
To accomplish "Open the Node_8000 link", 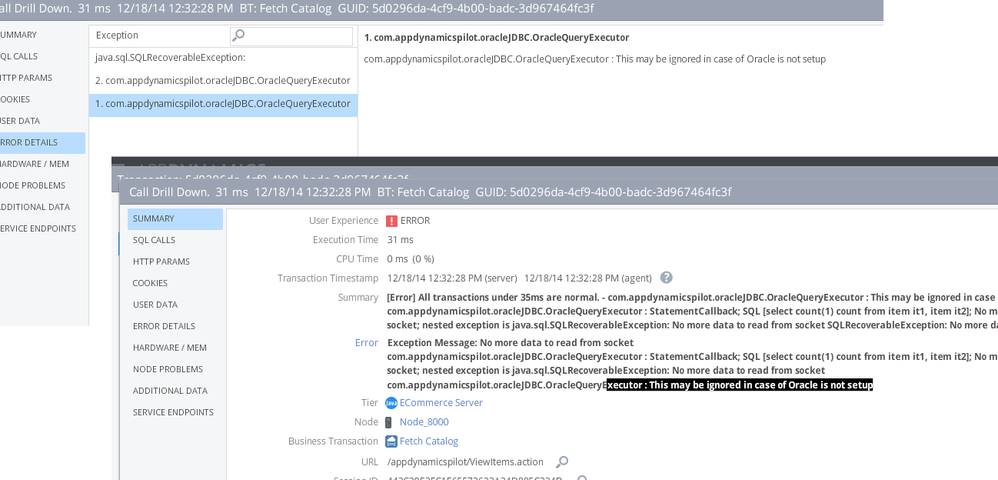I will (424, 422).
